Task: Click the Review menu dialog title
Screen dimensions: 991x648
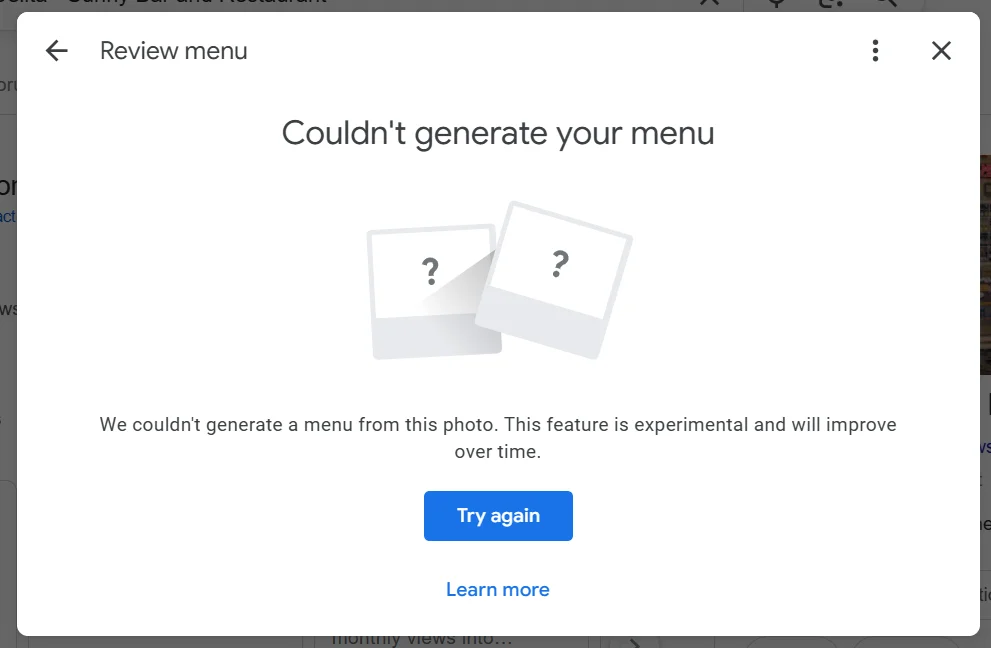Action: [174, 51]
